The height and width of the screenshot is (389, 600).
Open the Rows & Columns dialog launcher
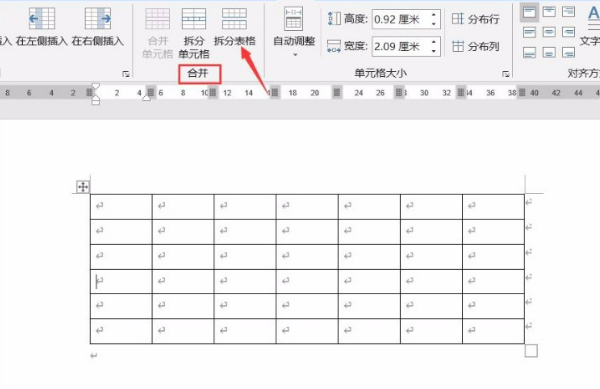tap(126, 74)
